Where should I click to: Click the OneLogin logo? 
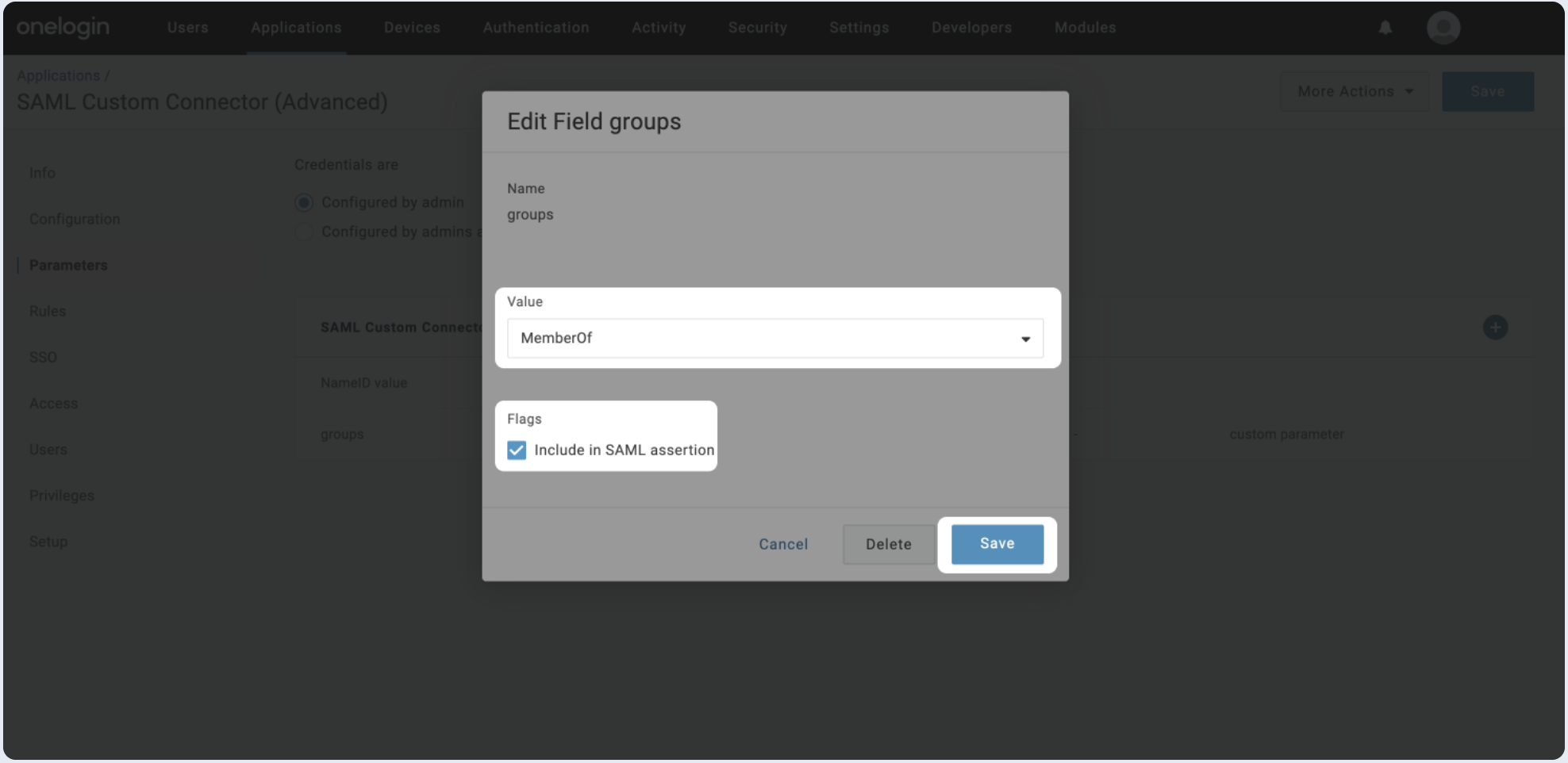63,27
